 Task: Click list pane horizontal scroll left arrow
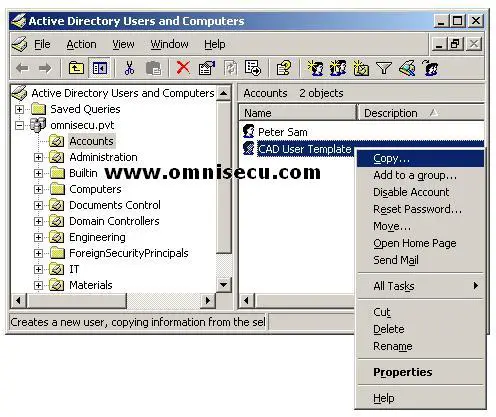pyautogui.click(x=247, y=301)
